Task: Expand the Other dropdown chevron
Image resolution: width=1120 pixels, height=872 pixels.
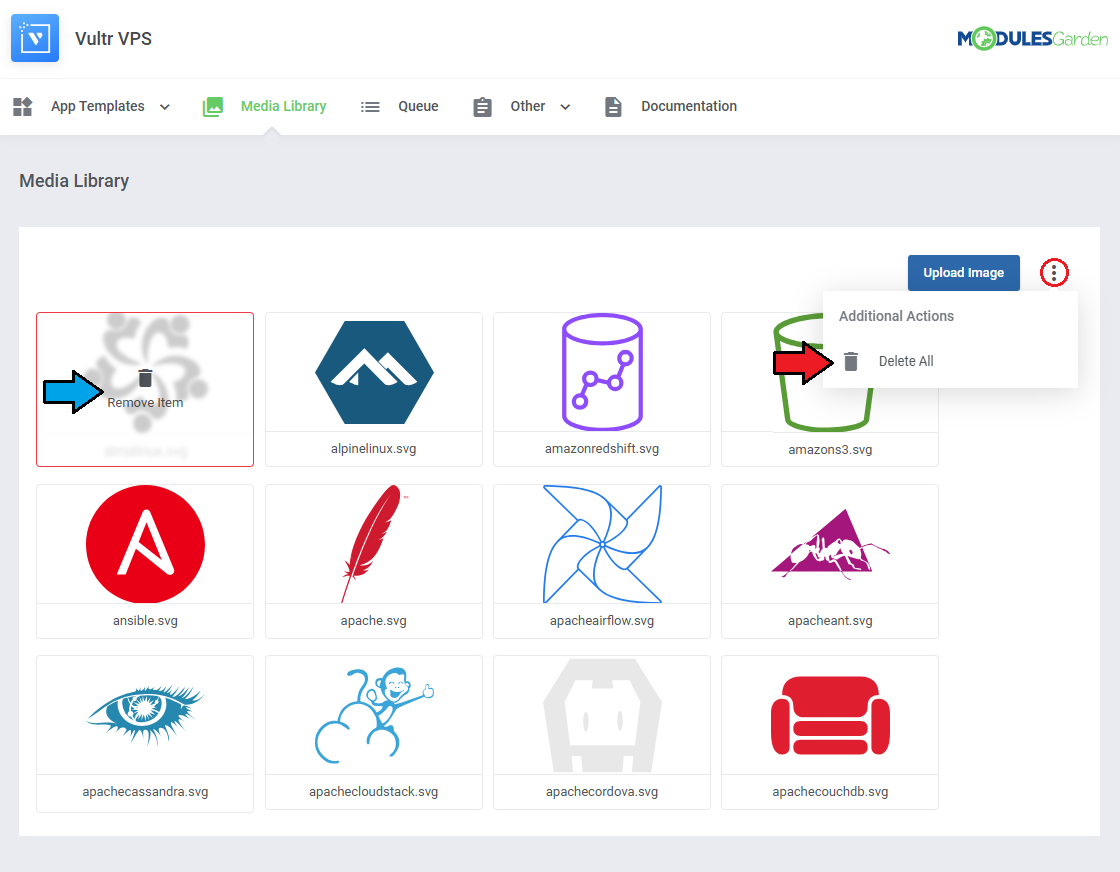Action: [x=565, y=107]
